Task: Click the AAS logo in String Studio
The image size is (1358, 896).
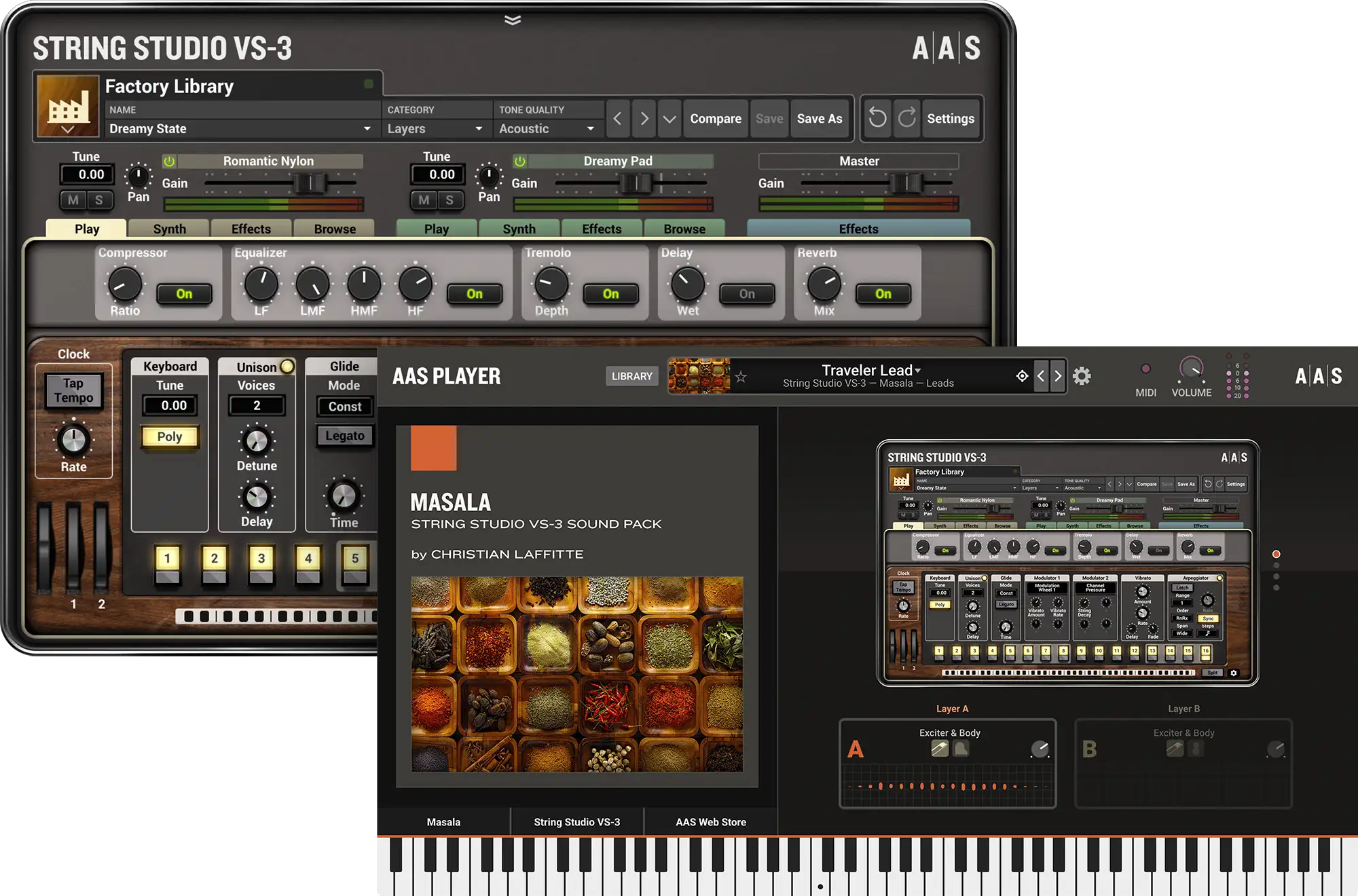Action: 947,48
